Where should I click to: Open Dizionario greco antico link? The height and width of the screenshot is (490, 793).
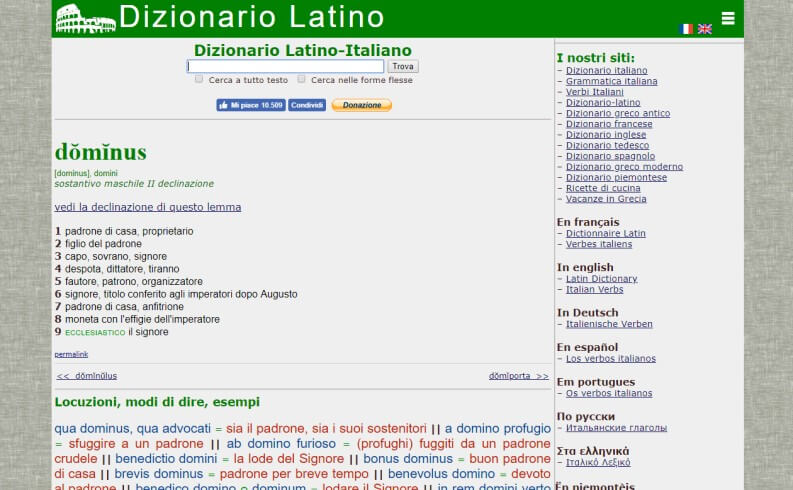point(618,113)
